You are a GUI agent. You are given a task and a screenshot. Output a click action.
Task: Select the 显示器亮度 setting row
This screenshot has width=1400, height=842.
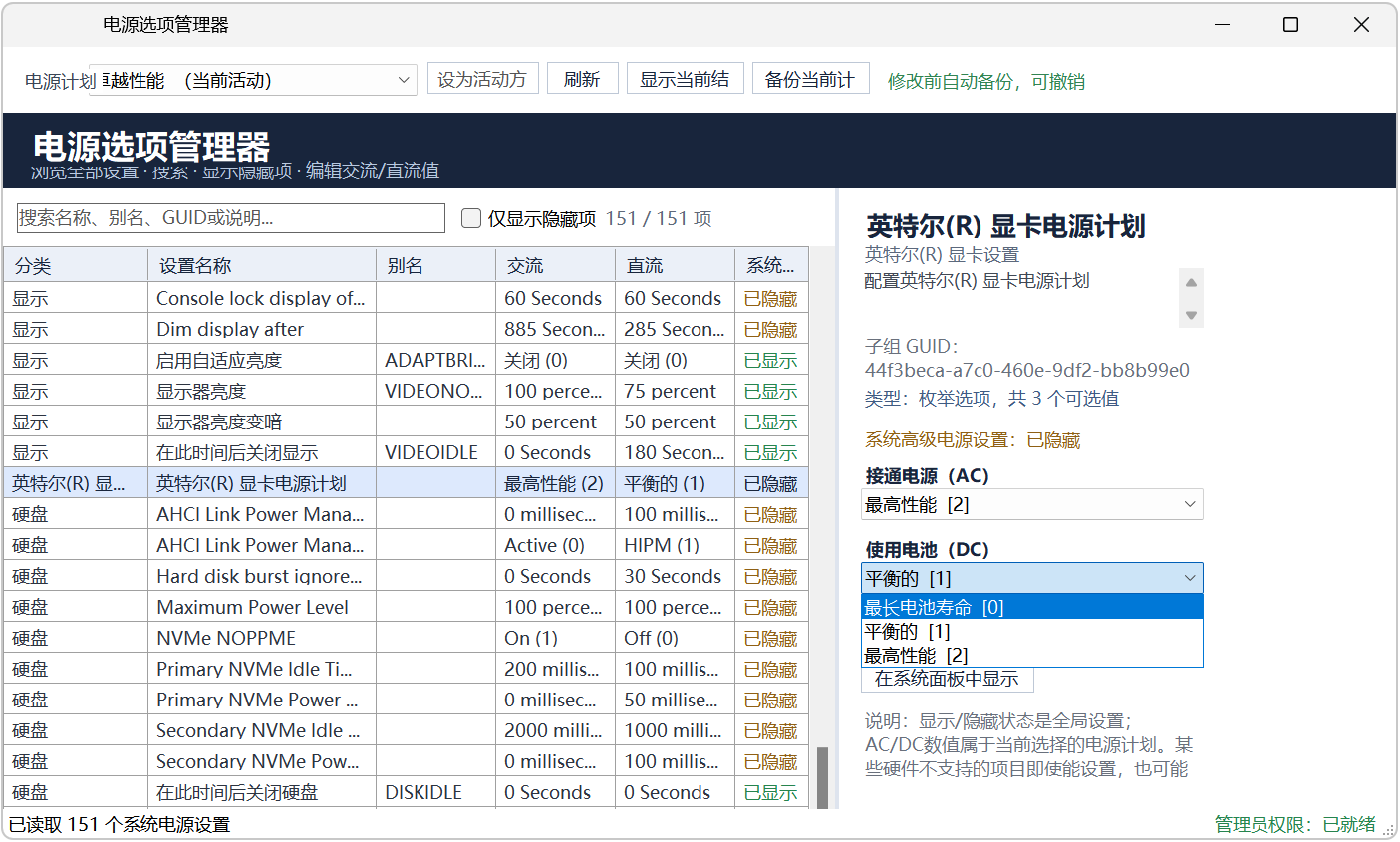click(406, 391)
